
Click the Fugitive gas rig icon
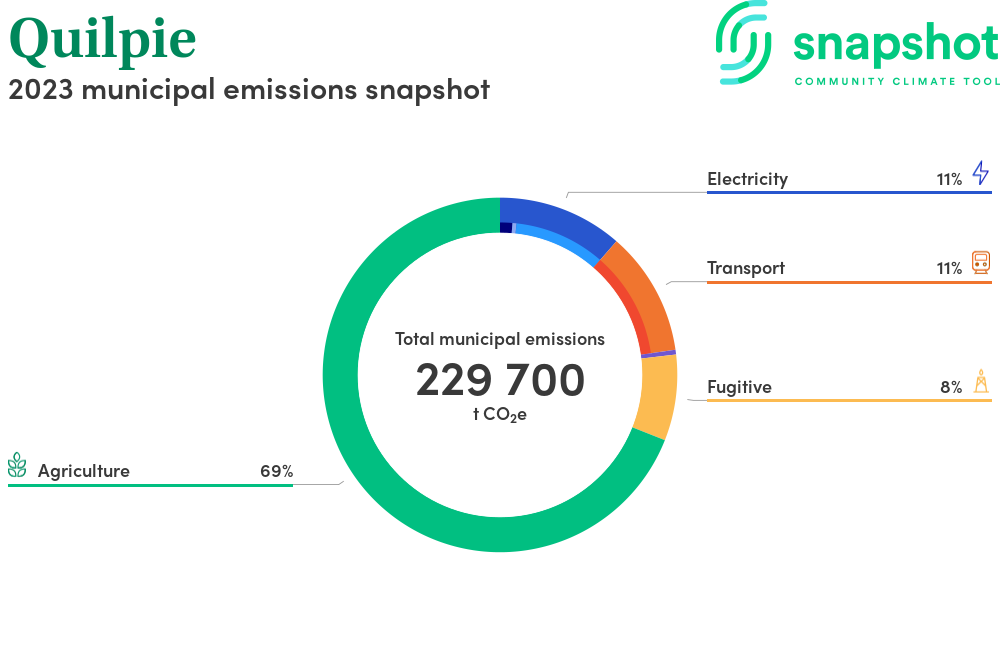click(980, 381)
